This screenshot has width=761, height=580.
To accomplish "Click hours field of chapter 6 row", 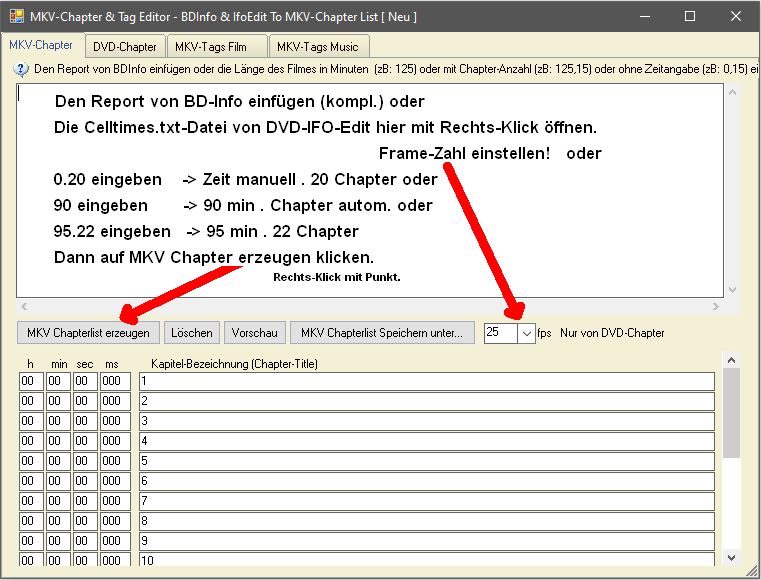I will [32, 481].
